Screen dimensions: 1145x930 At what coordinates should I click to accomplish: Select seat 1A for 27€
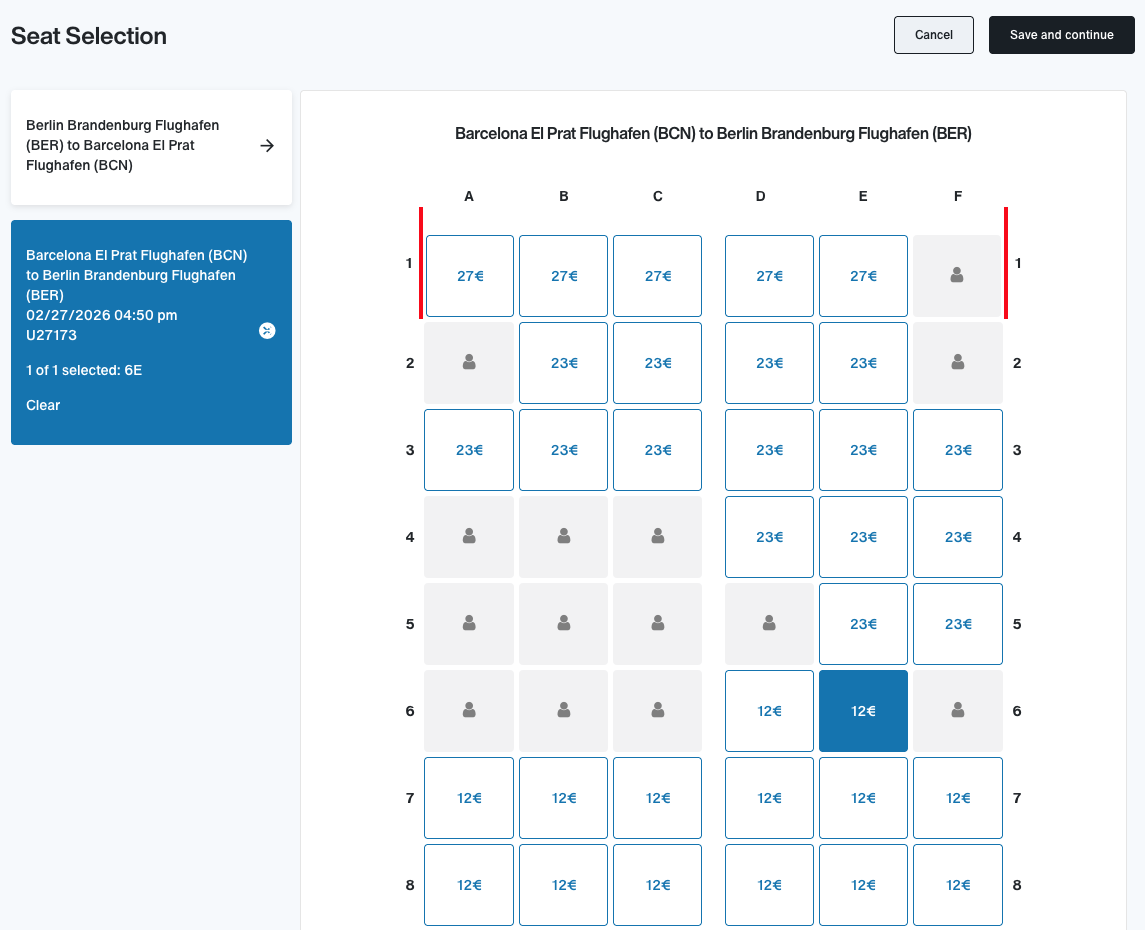[470, 276]
